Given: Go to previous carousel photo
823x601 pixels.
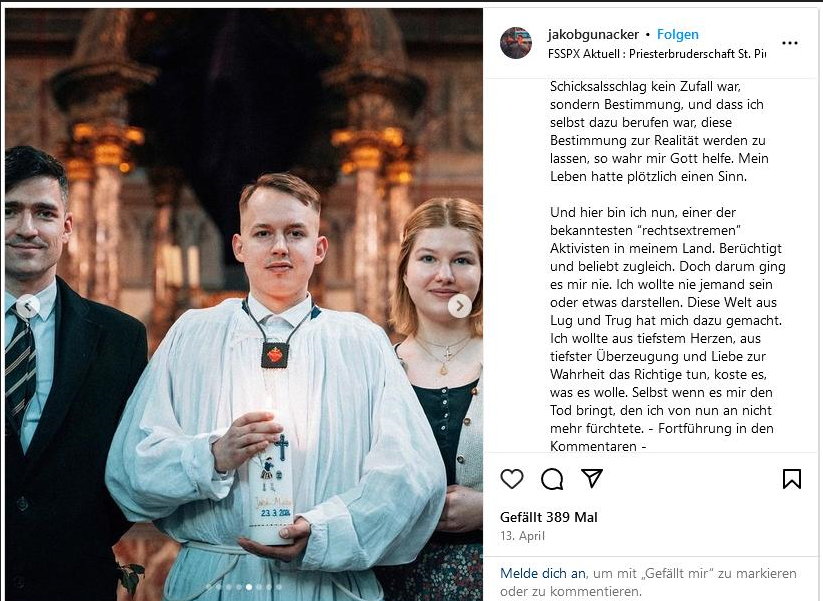Looking at the screenshot, I should coord(28,305).
